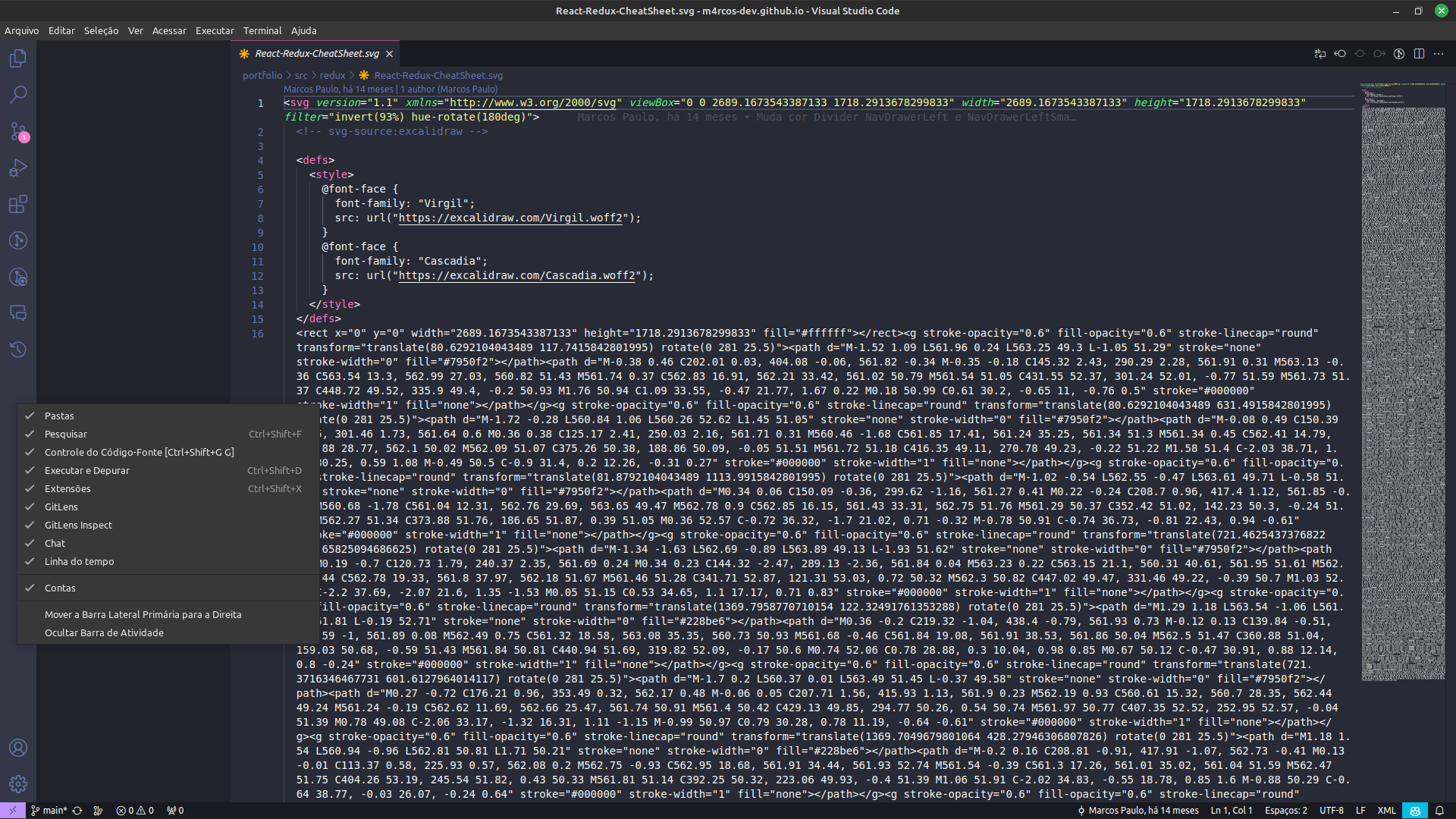Open changes with previous revision icon
This screenshot has height=819, width=1456.
[1340, 54]
